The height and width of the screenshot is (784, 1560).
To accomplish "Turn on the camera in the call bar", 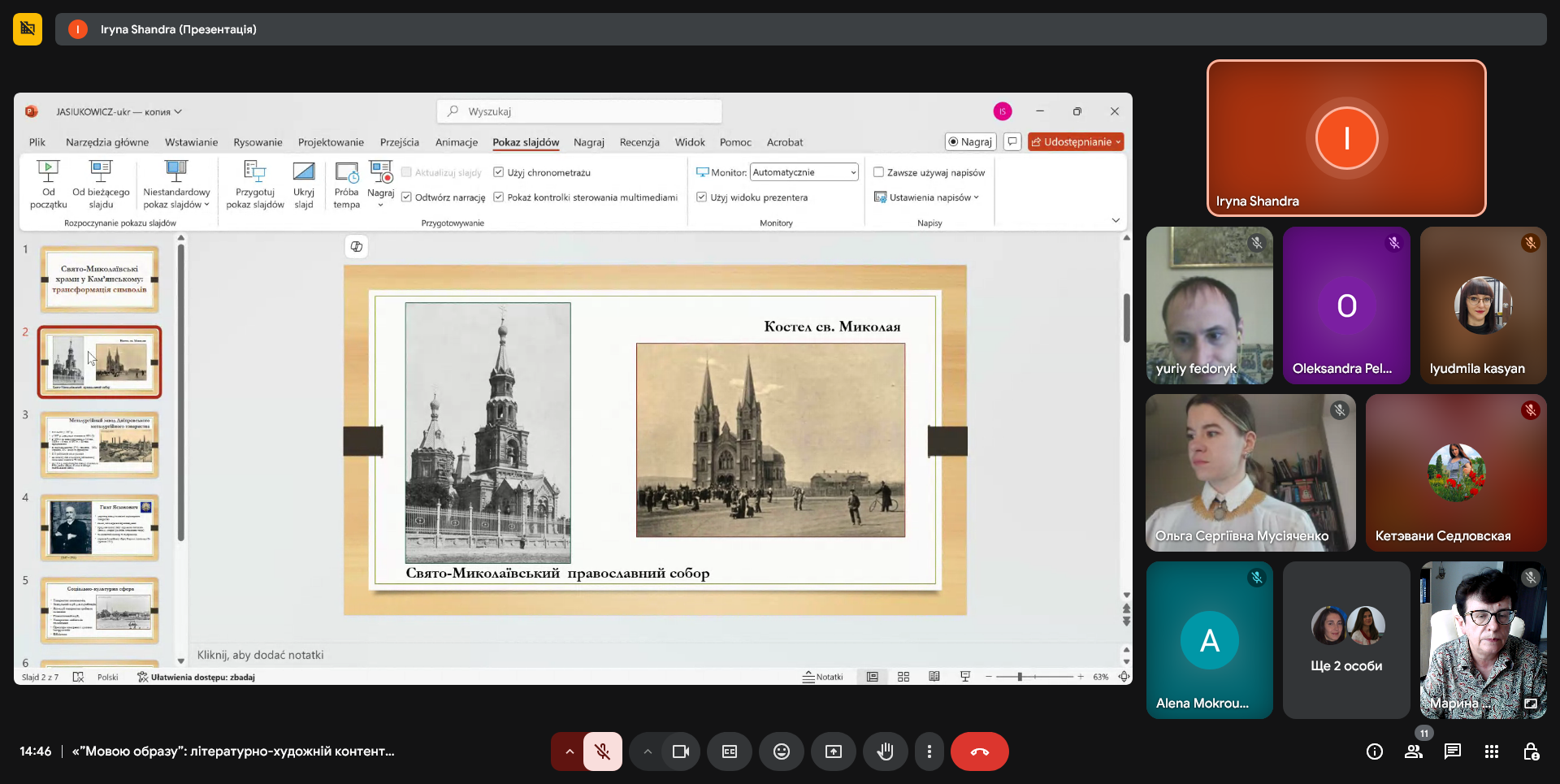I will [680, 752].
